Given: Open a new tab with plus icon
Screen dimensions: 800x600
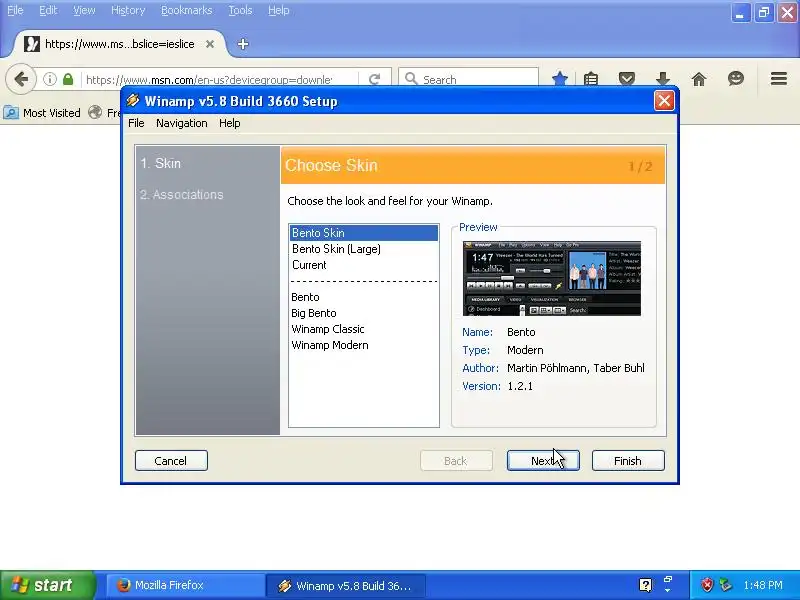Looking at the screenshot, I should pyautogui.click(x=243, y=44).
